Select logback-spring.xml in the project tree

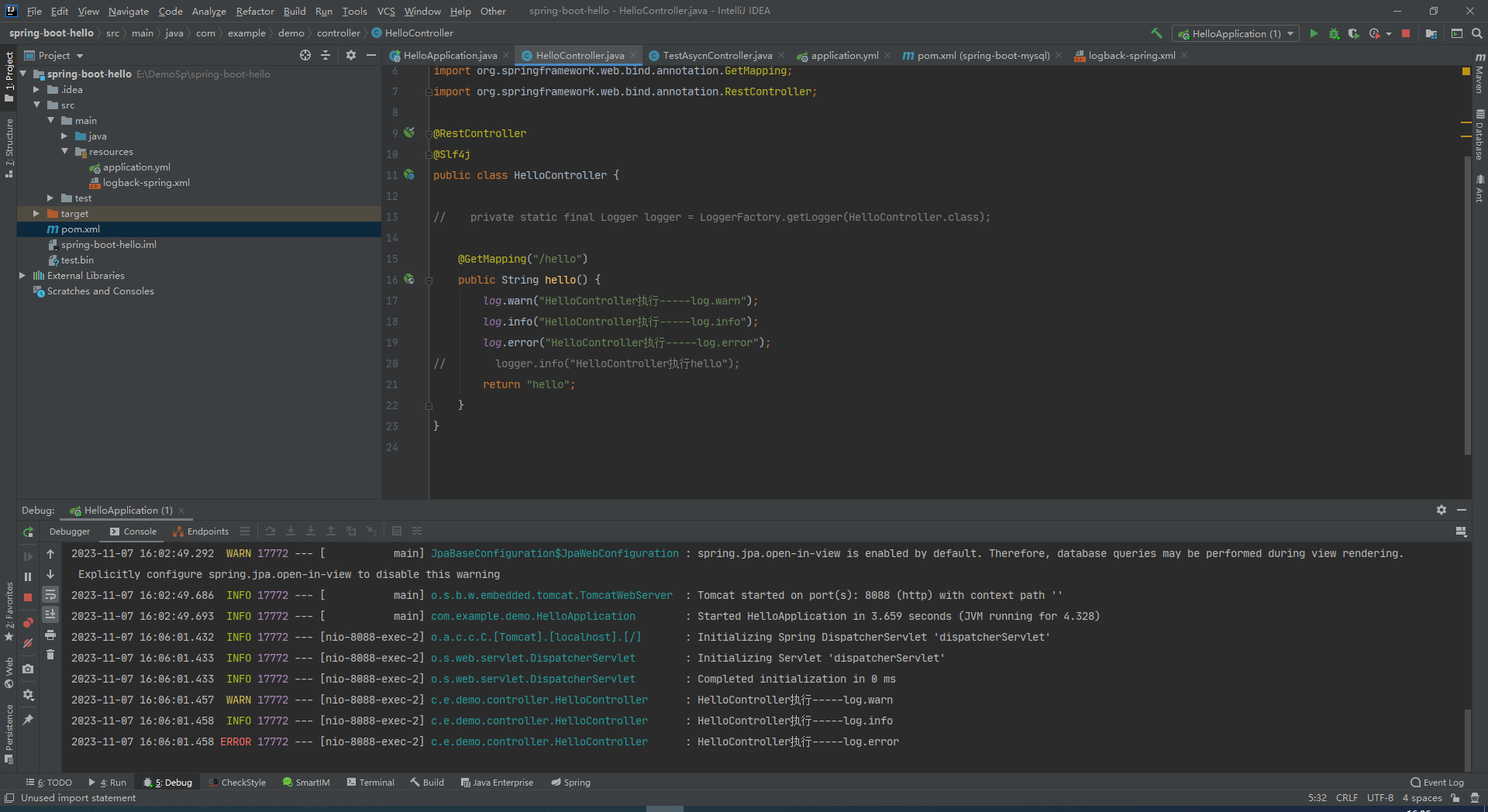(x=146, y=183)
